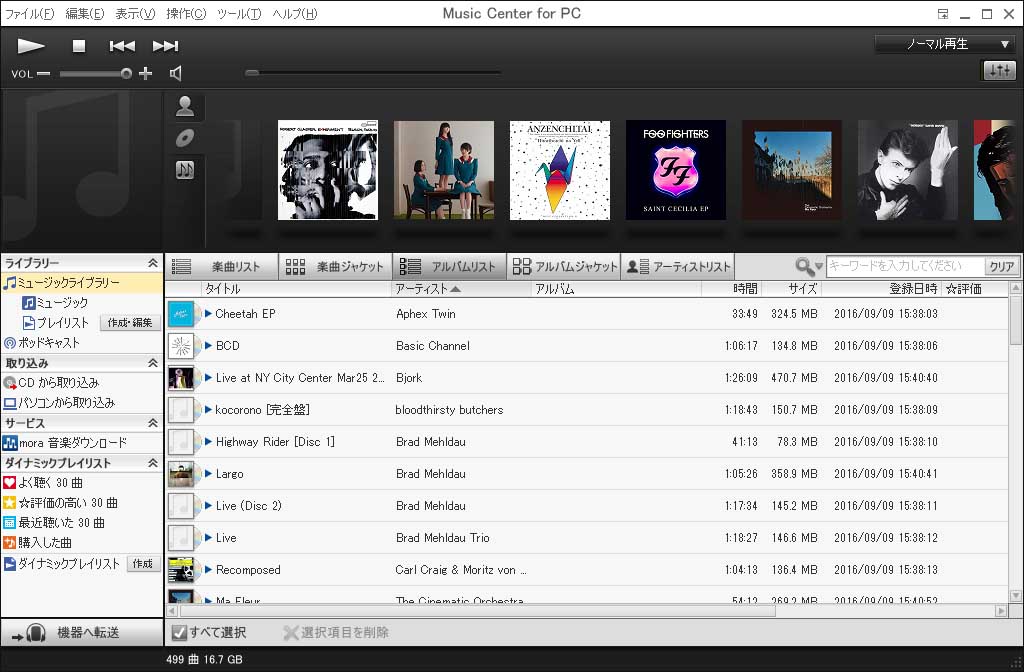1024x672 pixels.
Task: Open the 購入した曲 playlist
Action: 38,543
